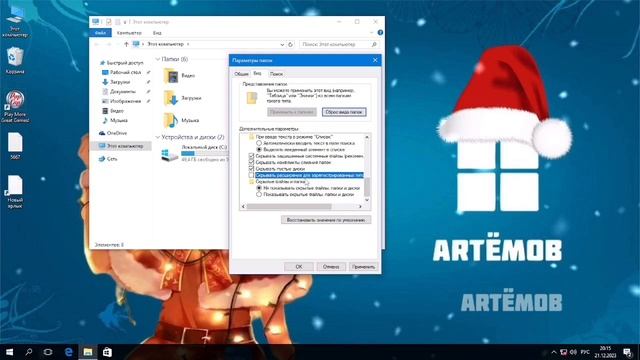
Task: Select Документы in the navigation pane
Action: (x=118, y=92)
